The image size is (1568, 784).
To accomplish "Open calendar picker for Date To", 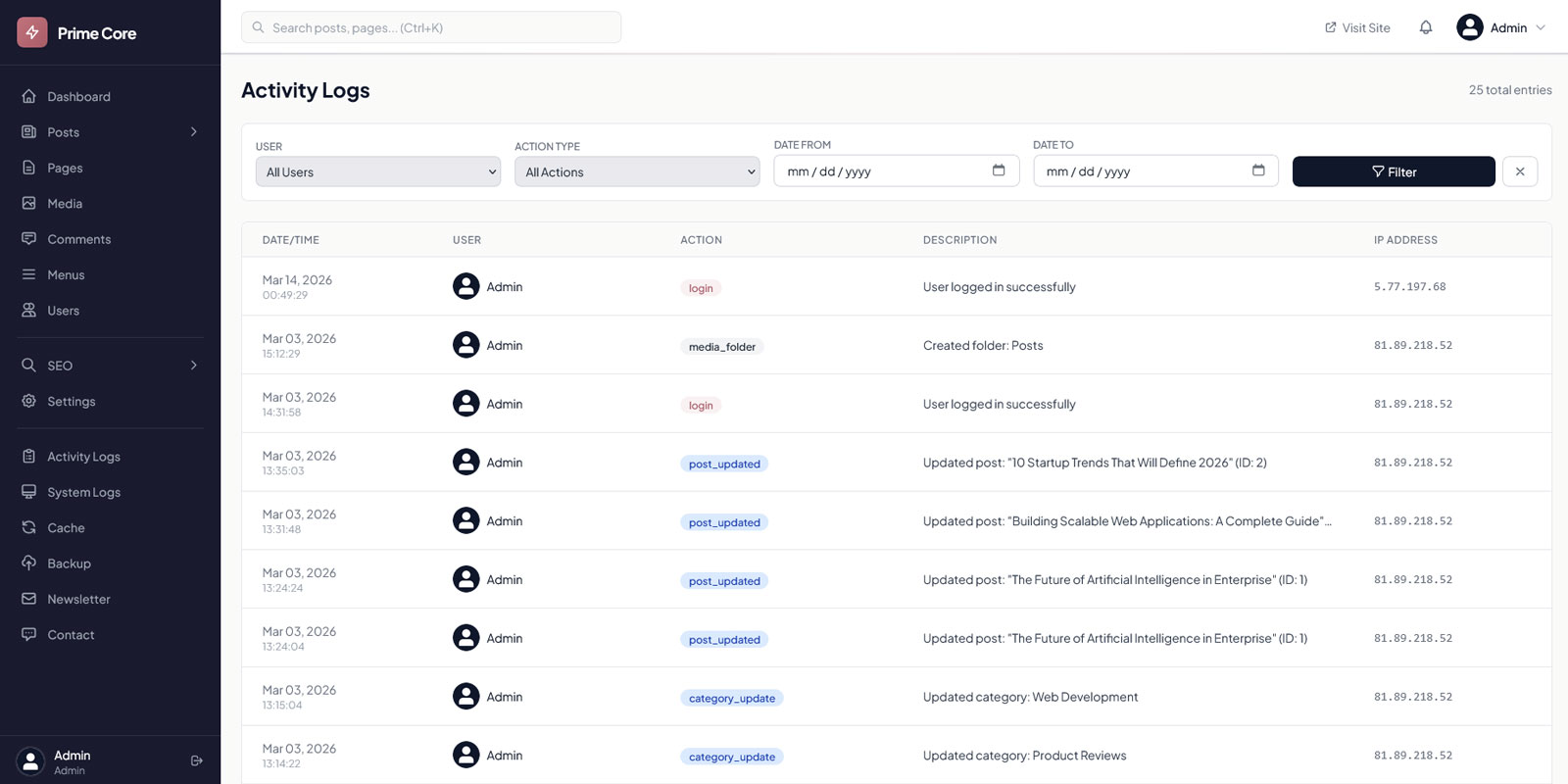I will [x=1258, y=171].
